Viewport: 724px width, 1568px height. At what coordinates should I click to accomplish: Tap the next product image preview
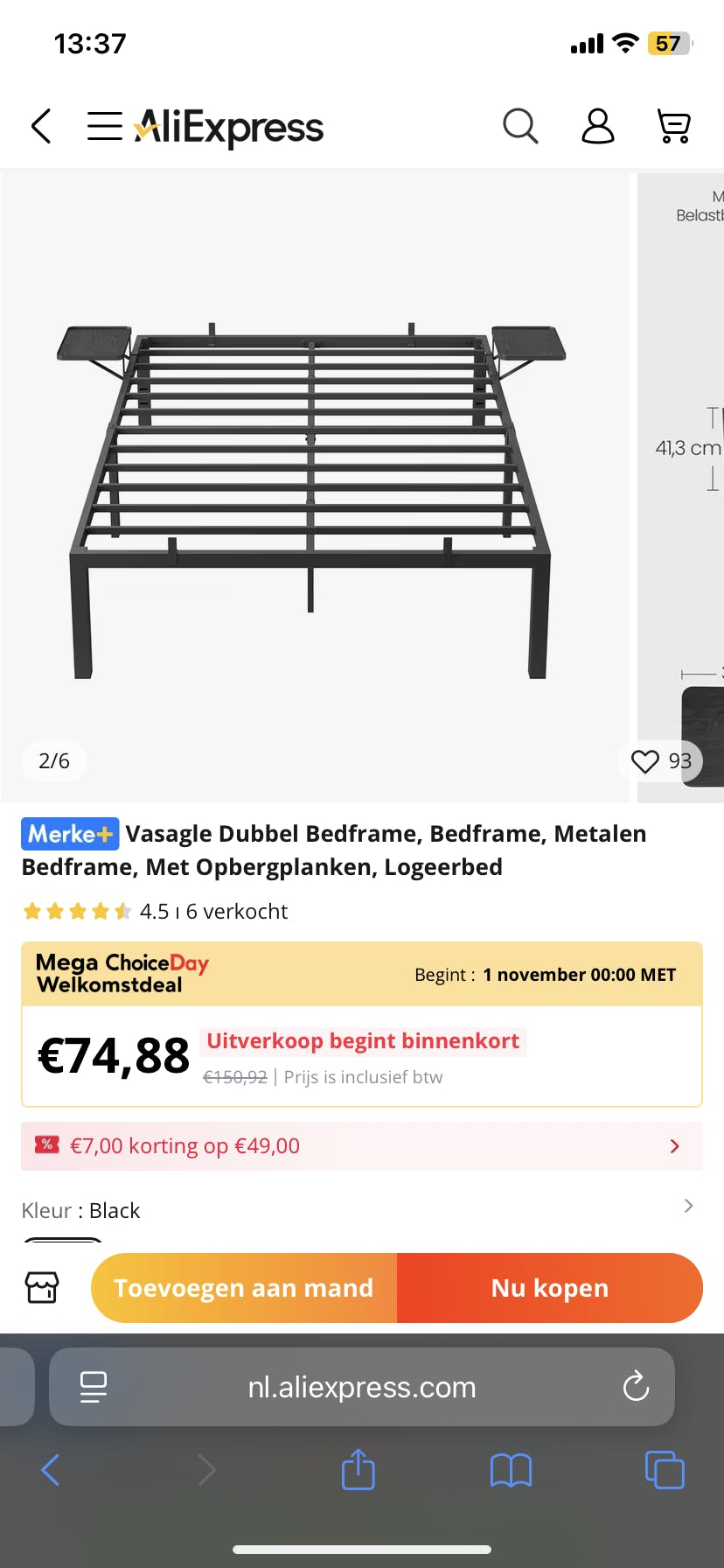tap(682, 486)
